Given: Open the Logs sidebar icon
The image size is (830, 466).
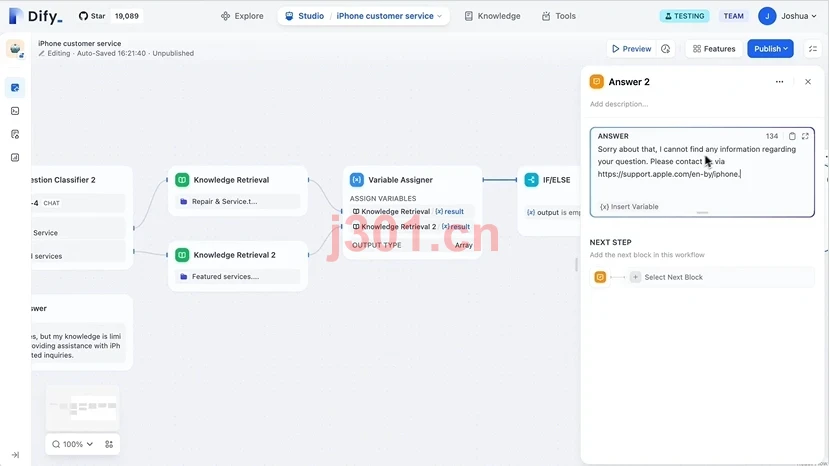Looking at the screenshot, I should (15, 134).
